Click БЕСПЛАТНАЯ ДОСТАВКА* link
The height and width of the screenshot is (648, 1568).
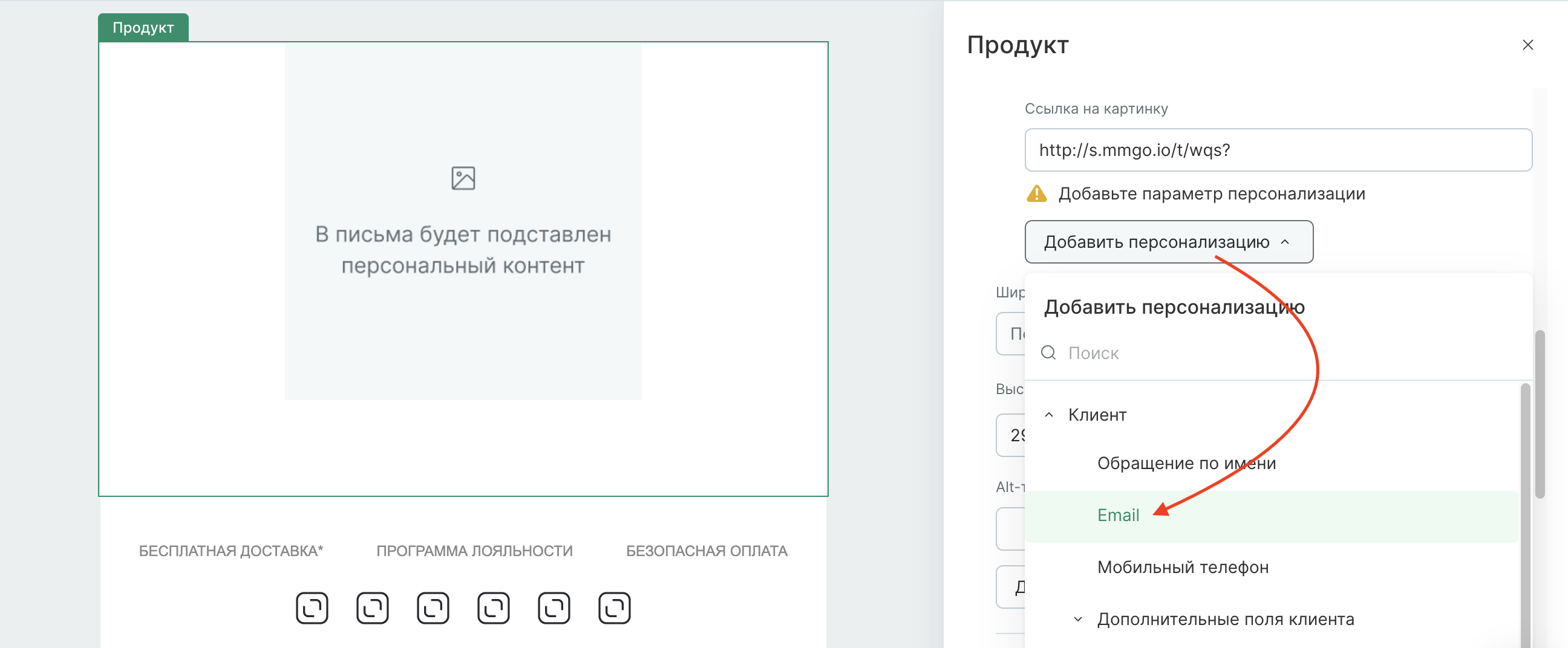coord(230,551)
